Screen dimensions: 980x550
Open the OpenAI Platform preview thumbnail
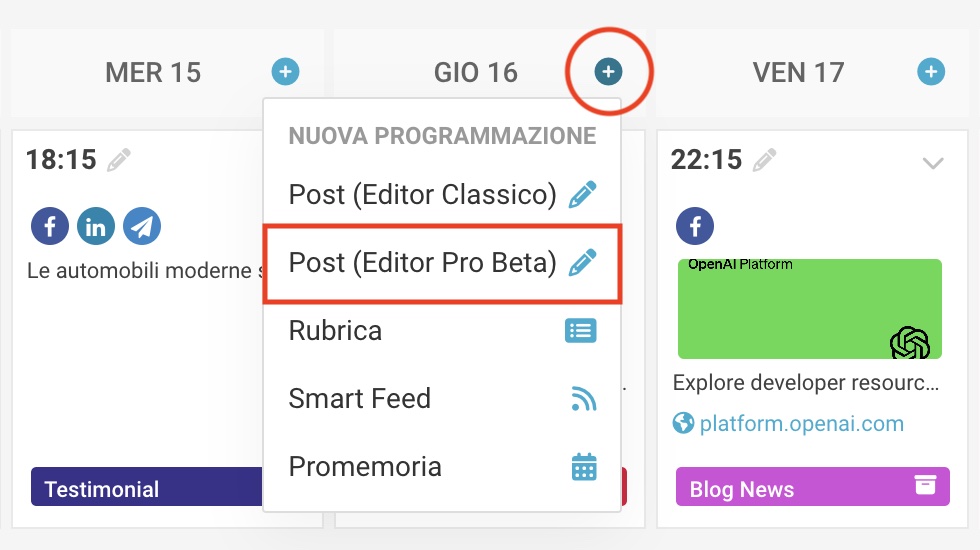pos(809,308)
